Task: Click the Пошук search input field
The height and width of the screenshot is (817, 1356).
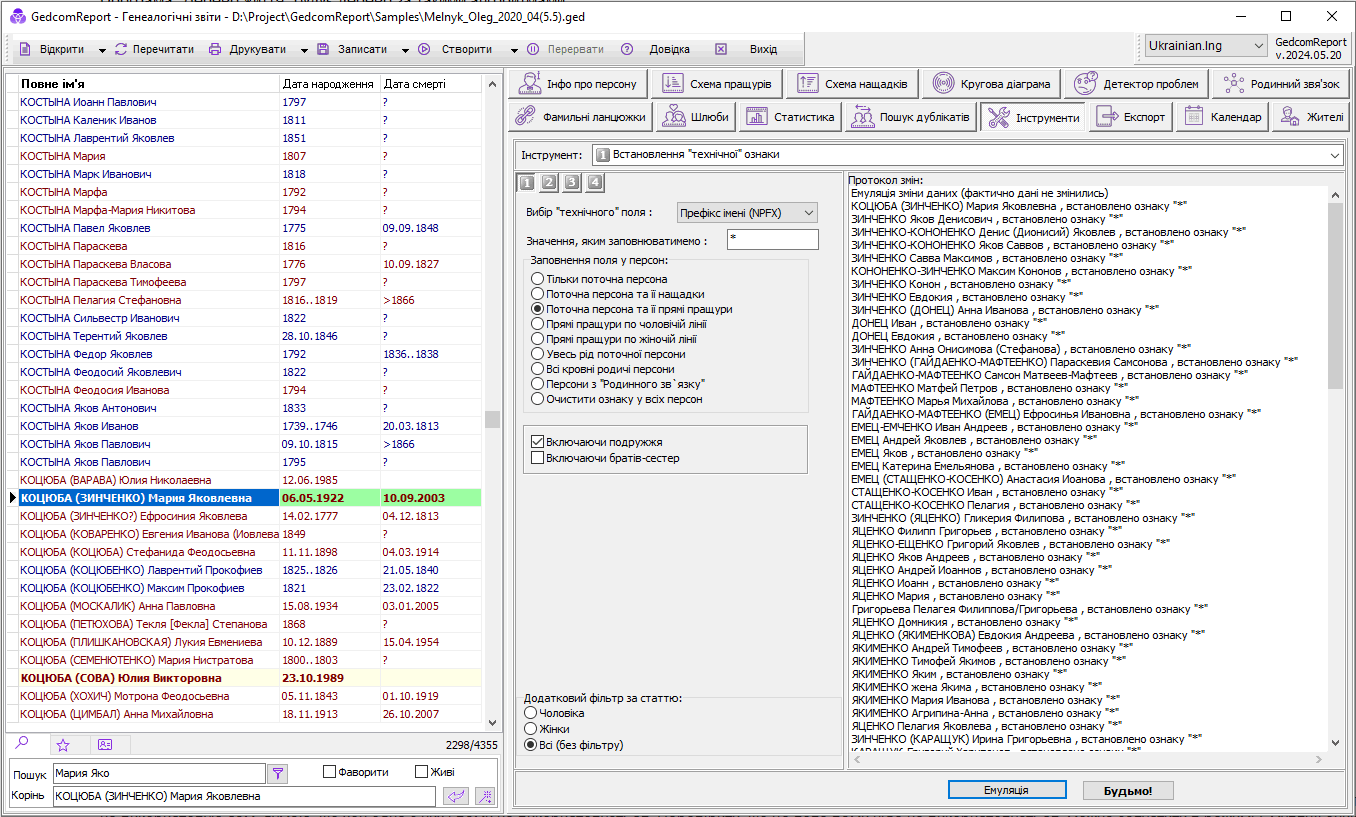Action: pyautogui.click(x=158, y=773)
